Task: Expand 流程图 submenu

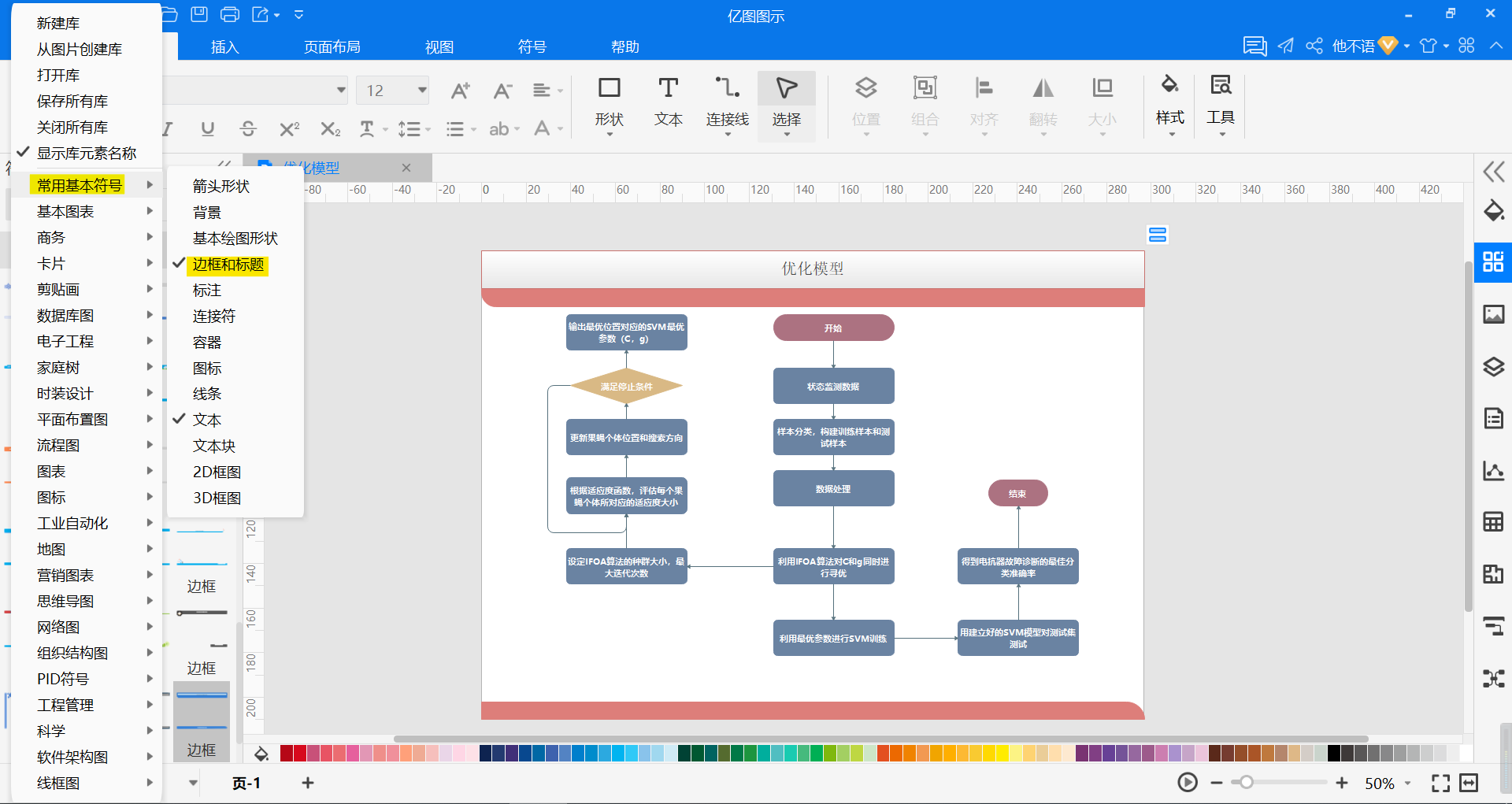Action: pyautogui.click(x=87, y=445)
